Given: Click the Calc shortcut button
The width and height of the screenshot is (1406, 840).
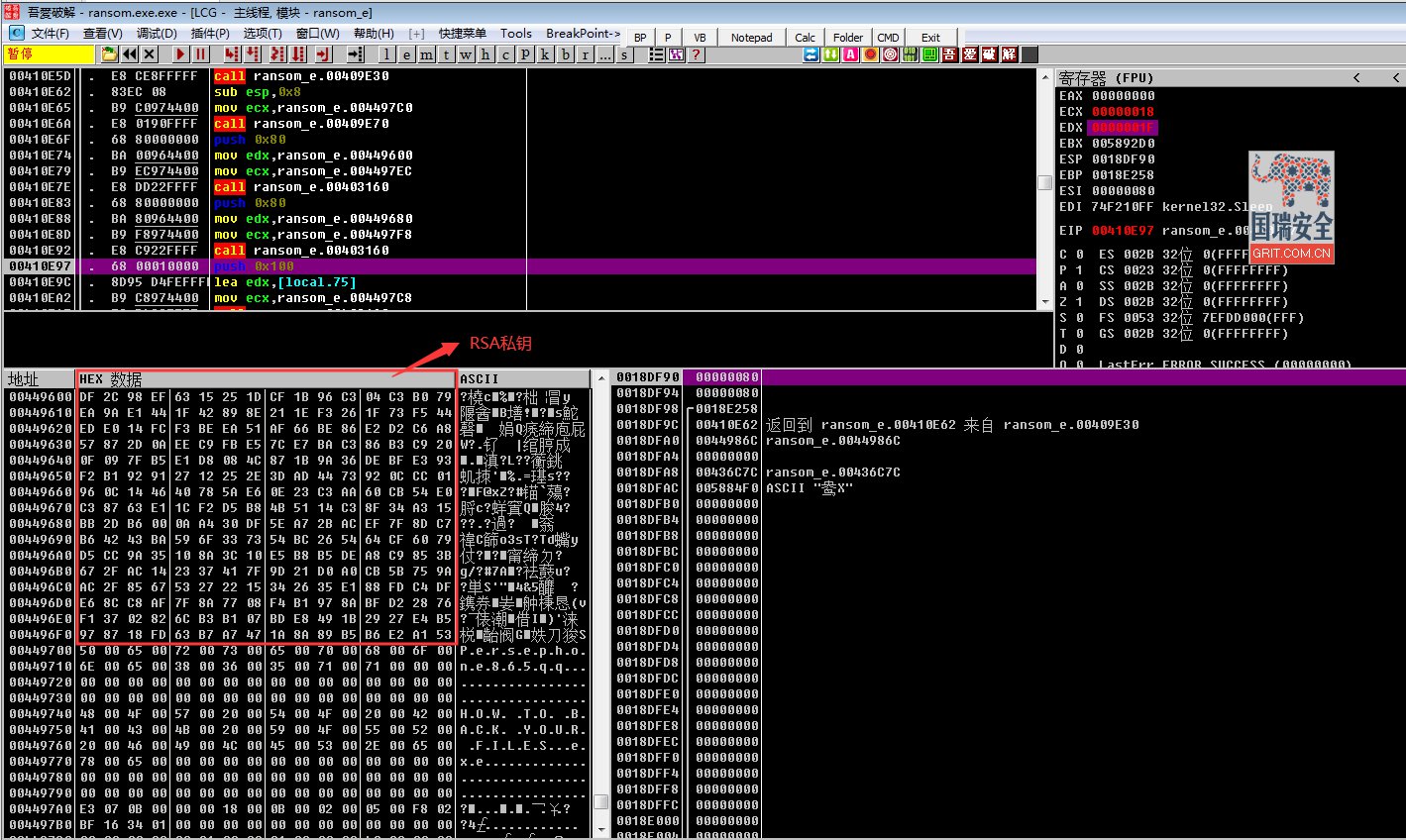Looking at the screenshot, I should point(806,37).
